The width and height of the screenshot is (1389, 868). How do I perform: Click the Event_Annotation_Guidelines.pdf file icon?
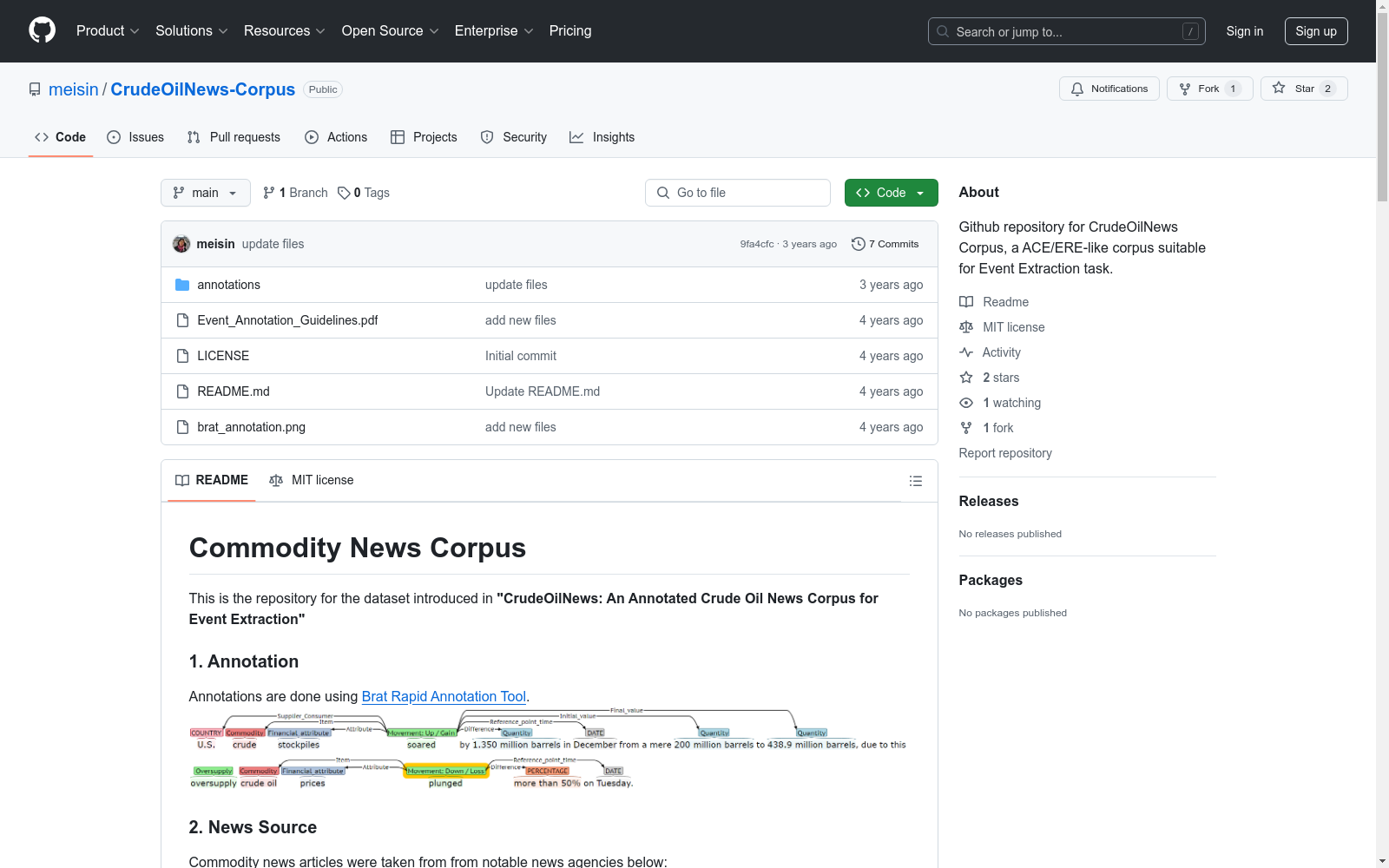pyautogui.click(x=182, y=320)
